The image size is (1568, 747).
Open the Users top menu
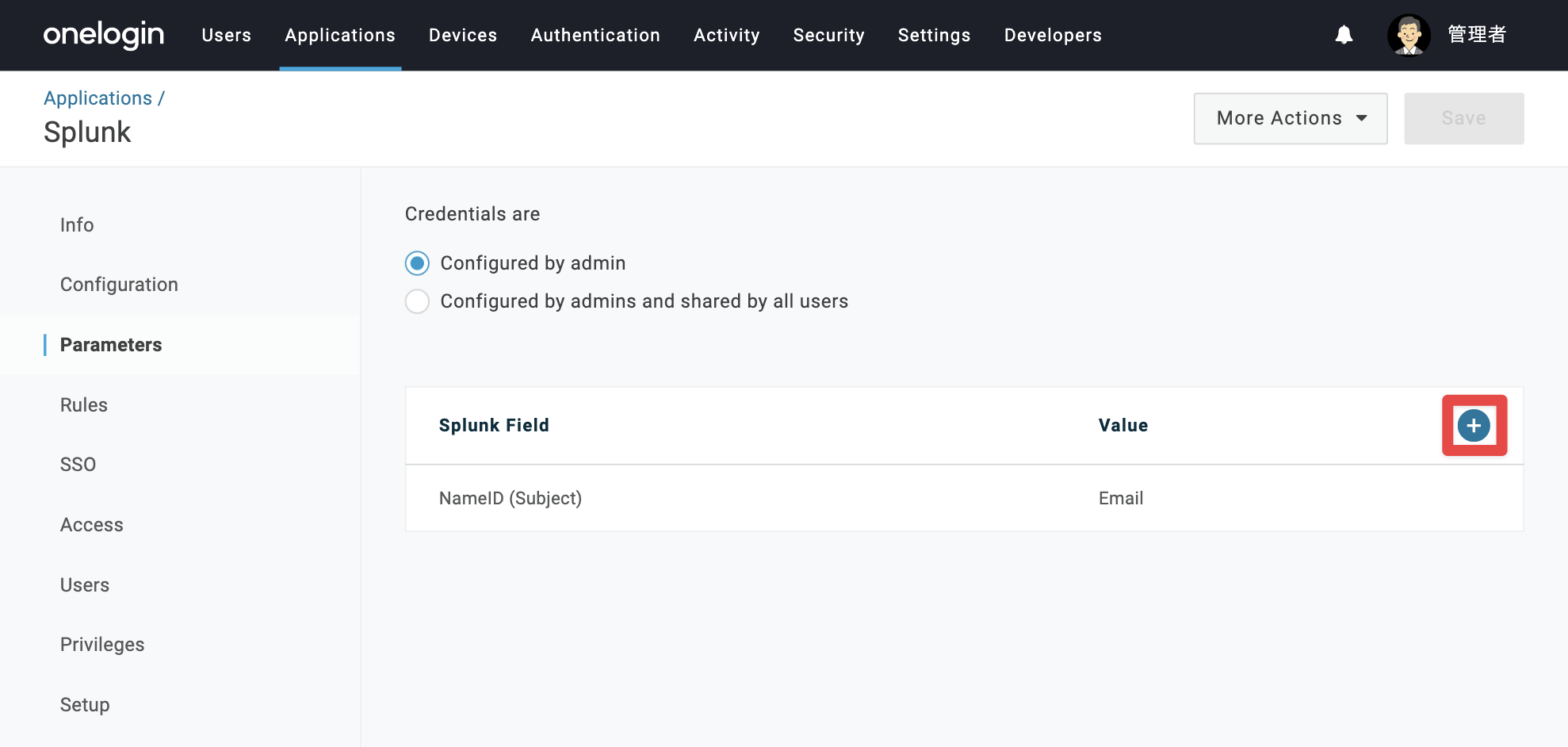pos(227,35)
